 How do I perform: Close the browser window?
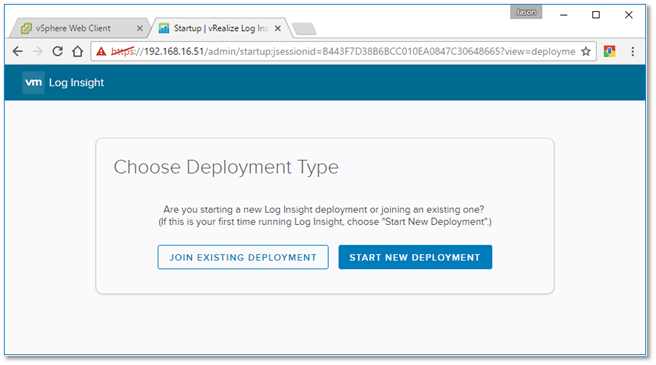pyautogui.click(x=628, y=15)
